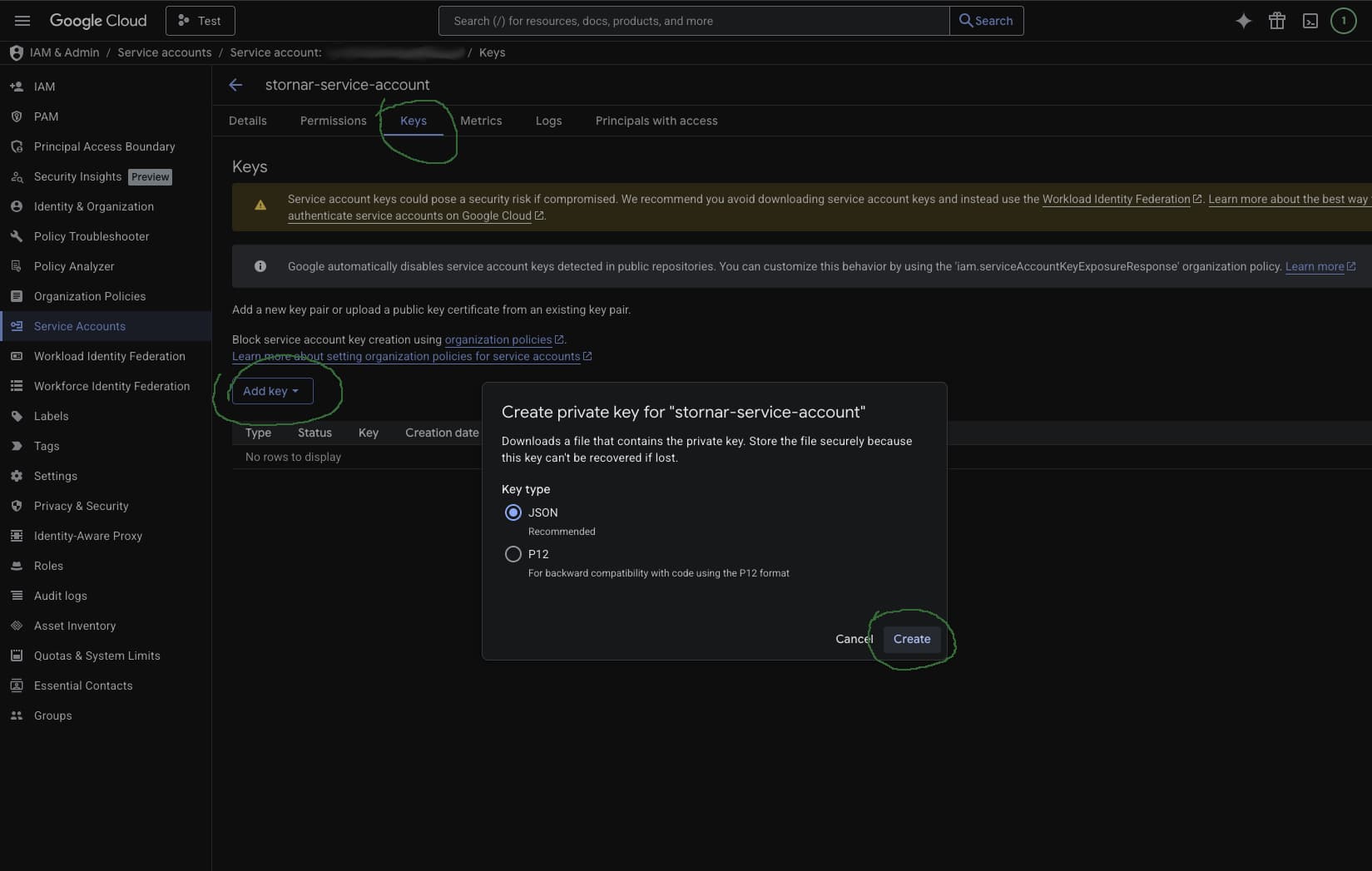The width and height of the screenshot is (1372, 871).
Task: Select the Keys tab
Action: tap(414, 121)
